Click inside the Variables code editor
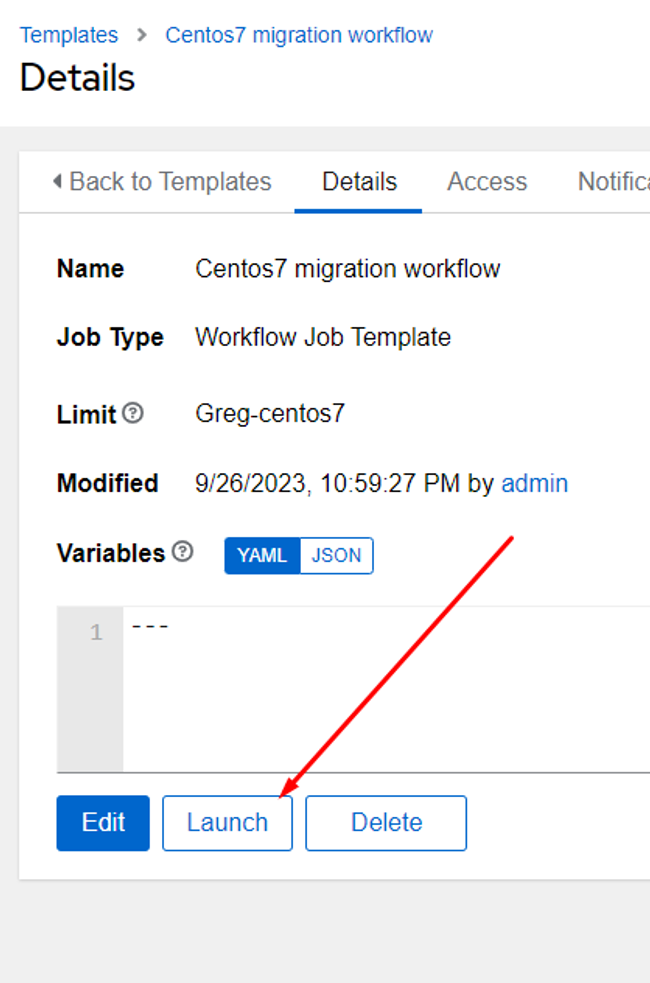The height and width of the screenshot is (983, 650). coord(386,689)
